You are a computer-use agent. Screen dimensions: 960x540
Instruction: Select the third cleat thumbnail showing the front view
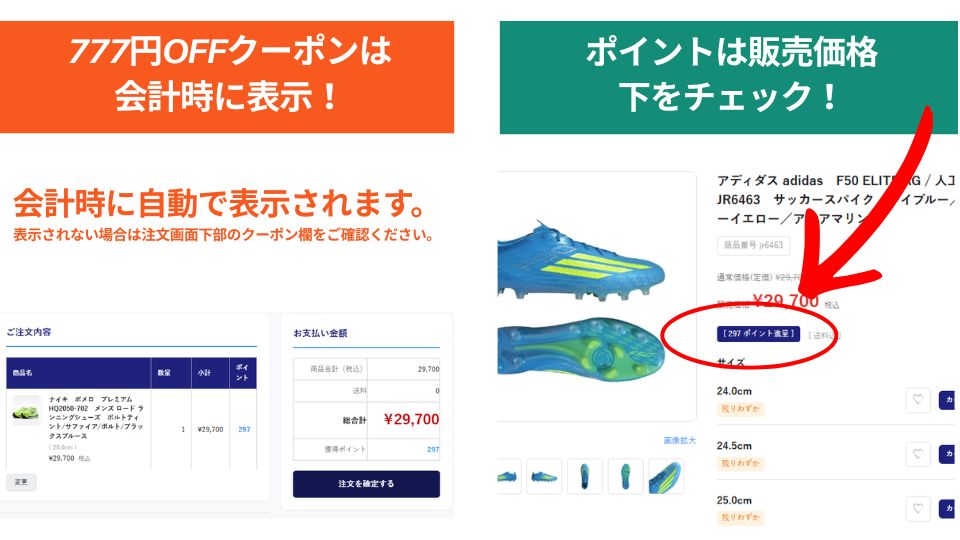coord(585,477)
